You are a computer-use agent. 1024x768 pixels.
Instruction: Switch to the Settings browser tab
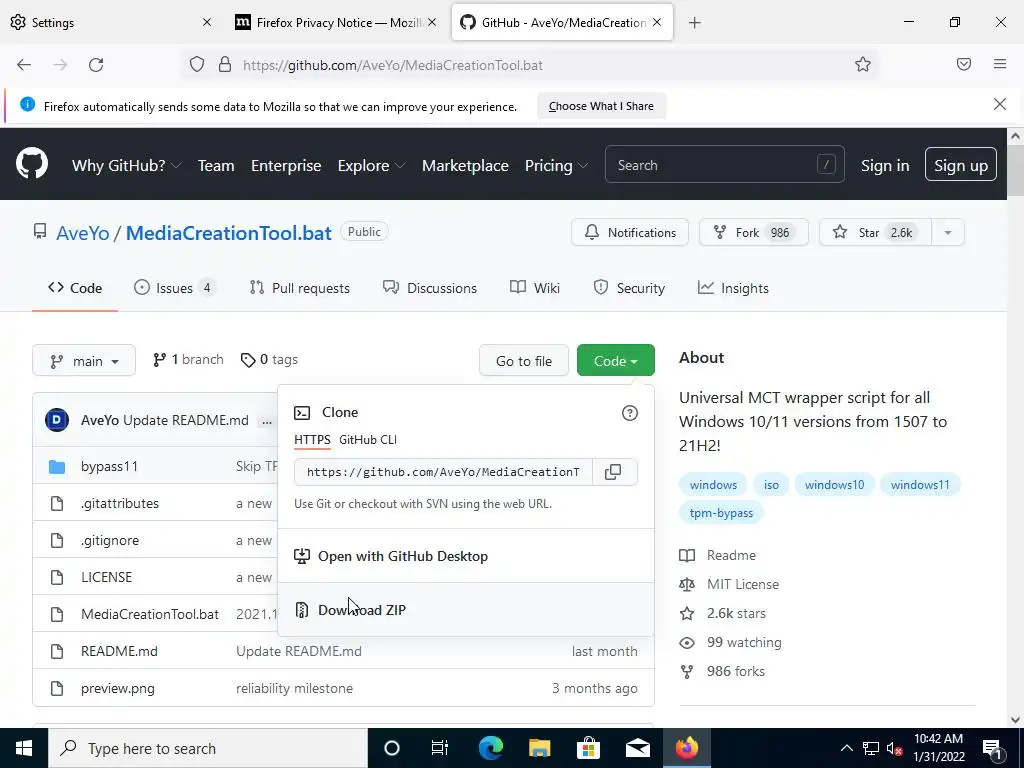[111, 22]
